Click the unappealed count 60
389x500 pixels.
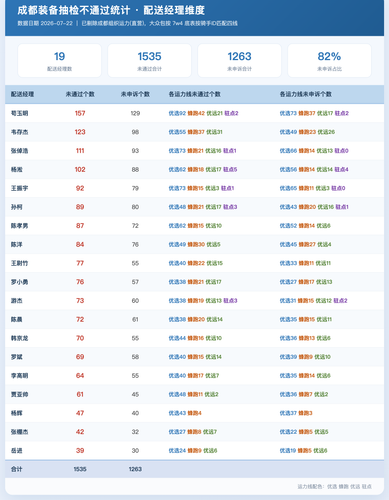(135, 301)
